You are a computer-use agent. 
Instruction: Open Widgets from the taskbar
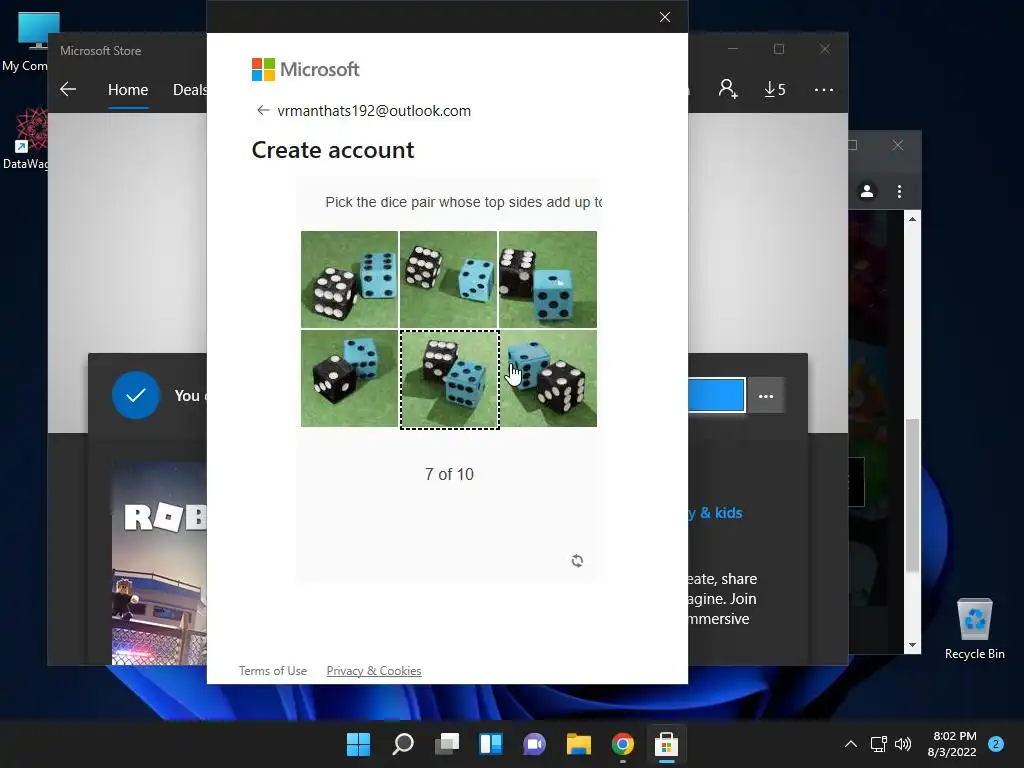tap(490, 744)
